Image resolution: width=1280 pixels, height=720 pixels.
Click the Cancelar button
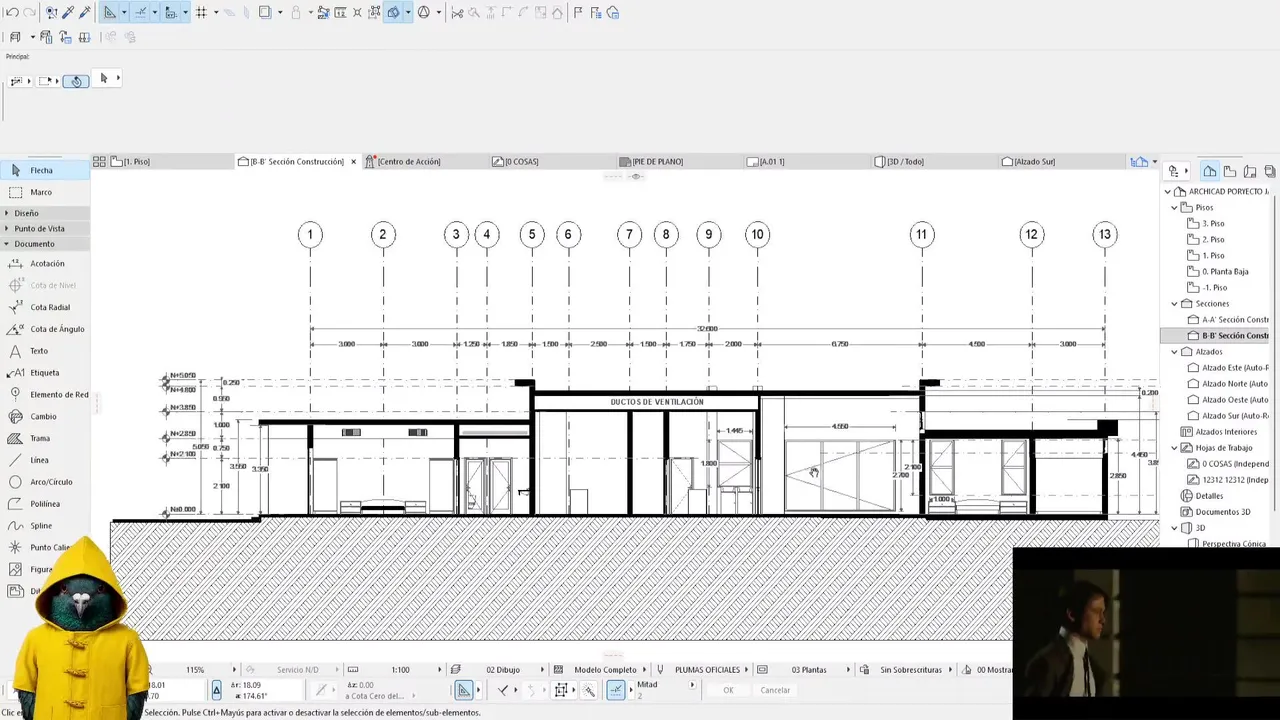click(x=775, y=690)
